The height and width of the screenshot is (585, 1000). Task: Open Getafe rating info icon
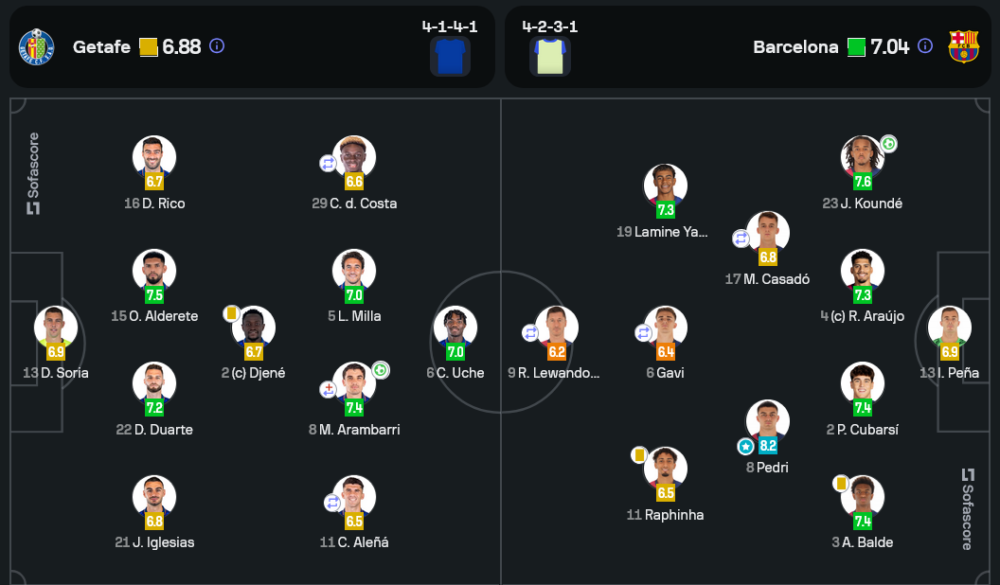(x=217, y=46)
